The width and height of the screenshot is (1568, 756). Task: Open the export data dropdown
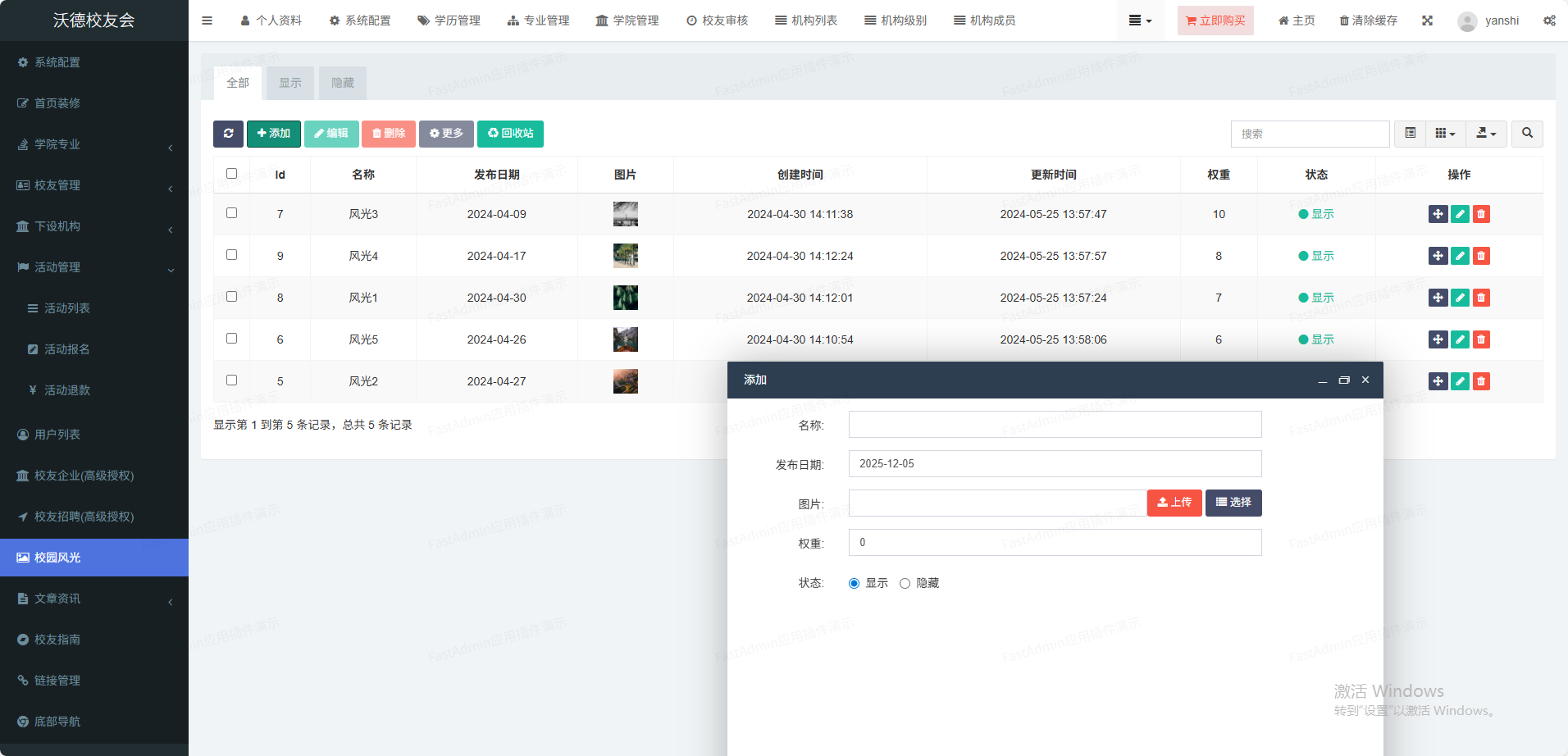coord(1486,134)
